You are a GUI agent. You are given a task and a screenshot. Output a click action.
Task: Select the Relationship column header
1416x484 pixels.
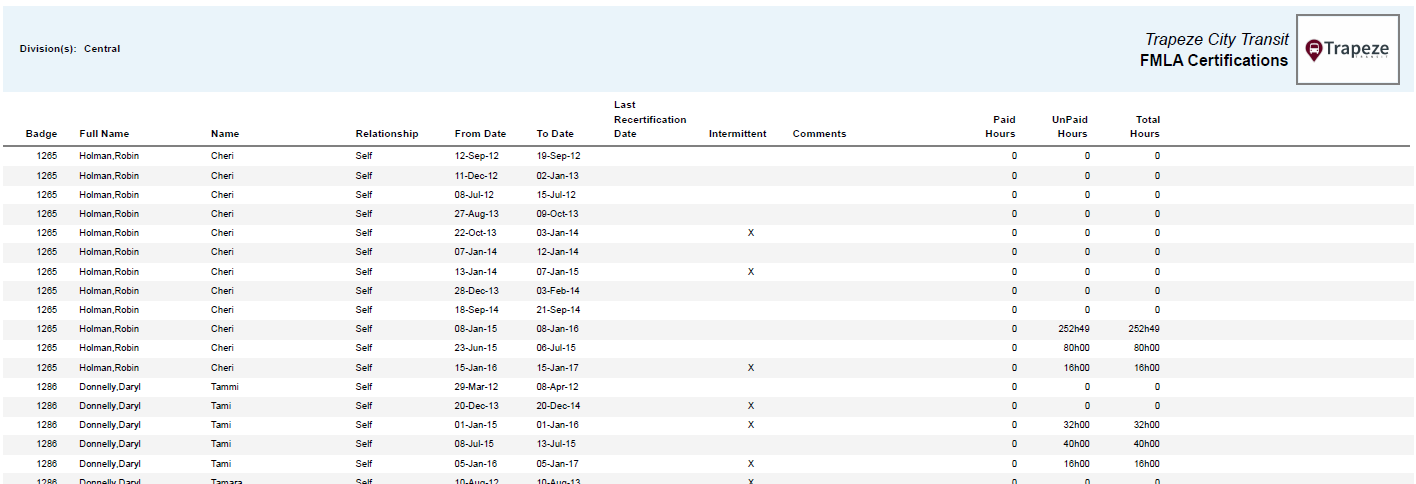point(386,134)
